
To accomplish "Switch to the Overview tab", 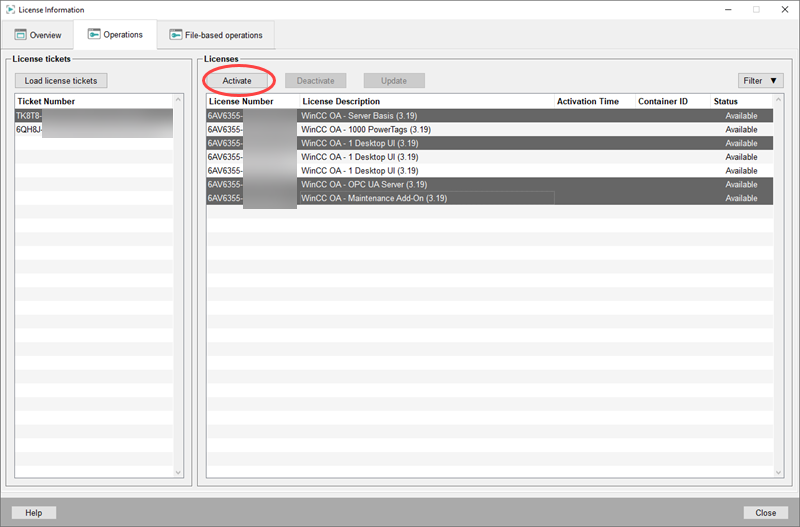I will (39, 35).
